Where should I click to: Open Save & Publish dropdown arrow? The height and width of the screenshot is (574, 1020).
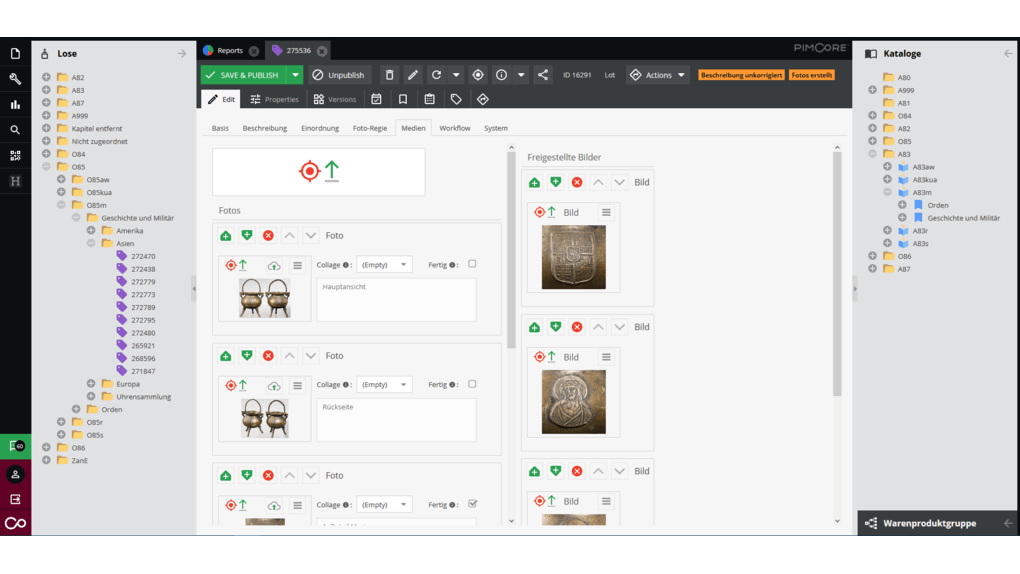(x=295, y=75)
